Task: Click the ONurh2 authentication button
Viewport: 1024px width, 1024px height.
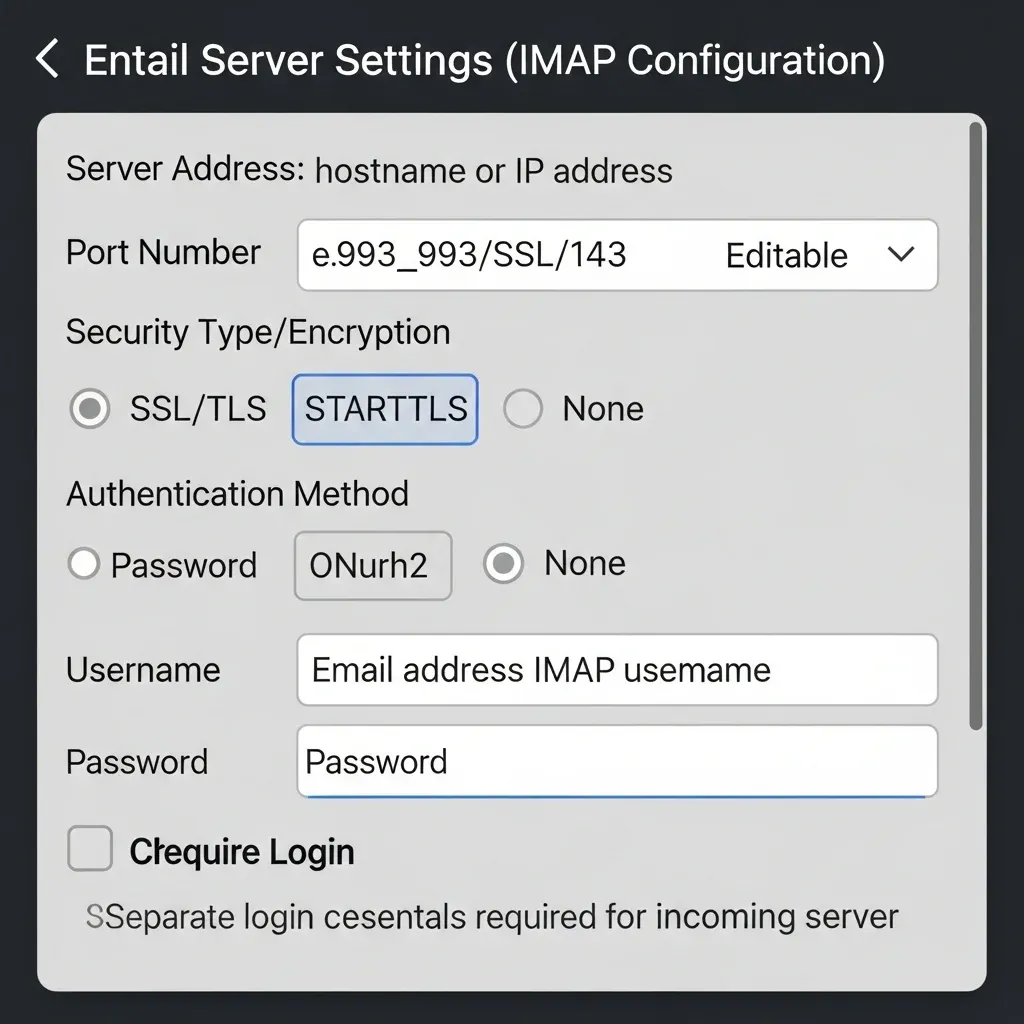Action: [x=372, y=566]
